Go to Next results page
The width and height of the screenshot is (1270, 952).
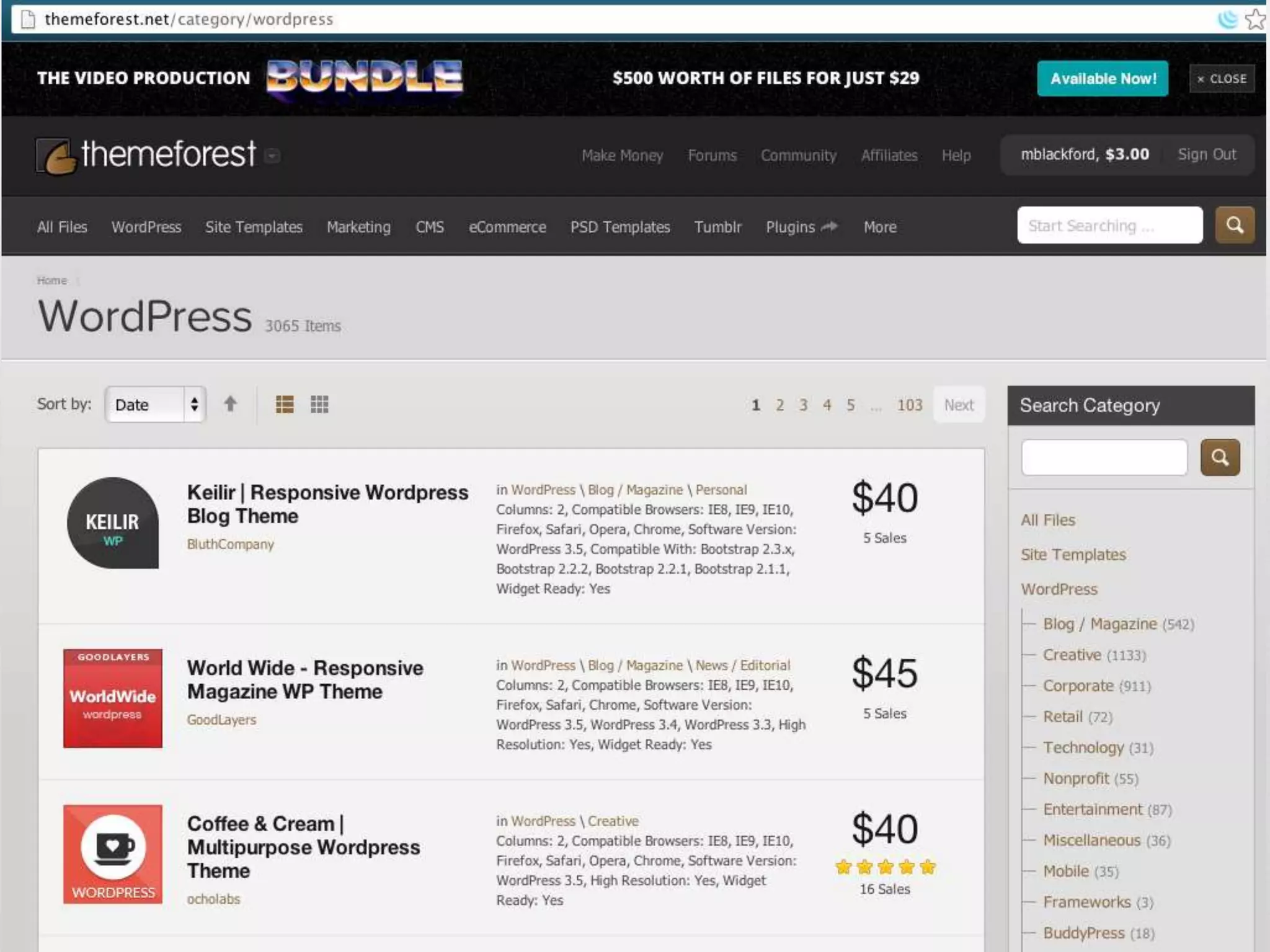pyautogui.click(x=958, y=405)
